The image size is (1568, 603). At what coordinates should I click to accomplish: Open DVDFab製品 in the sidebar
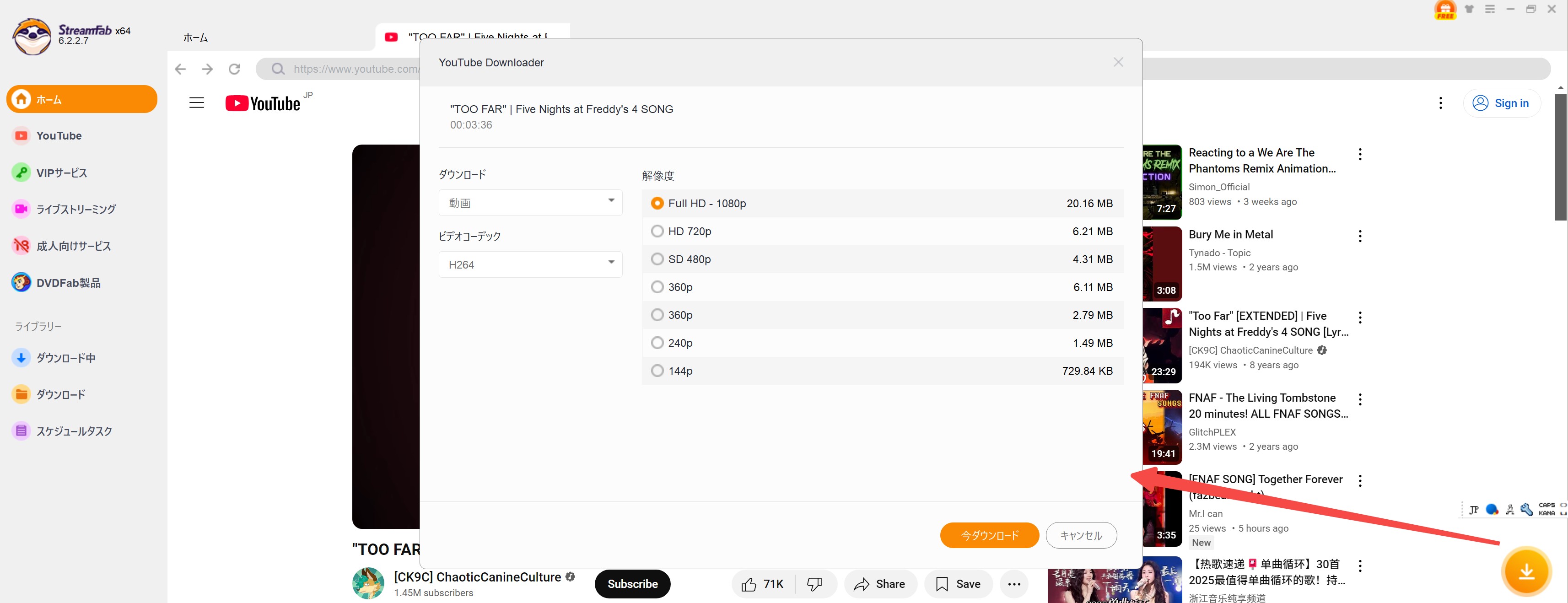point(68,283)
